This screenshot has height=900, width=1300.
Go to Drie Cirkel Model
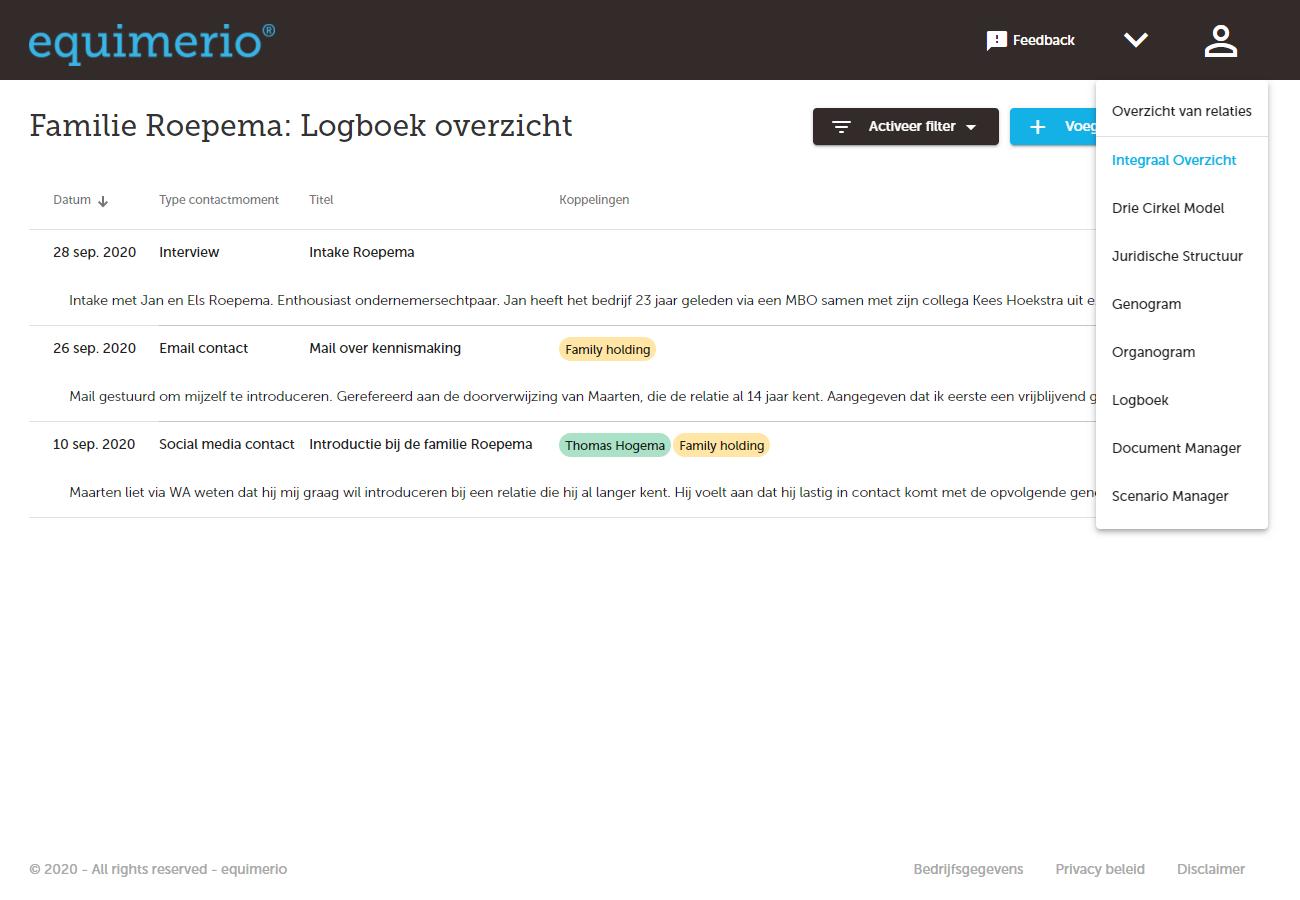coord(1167,208)
